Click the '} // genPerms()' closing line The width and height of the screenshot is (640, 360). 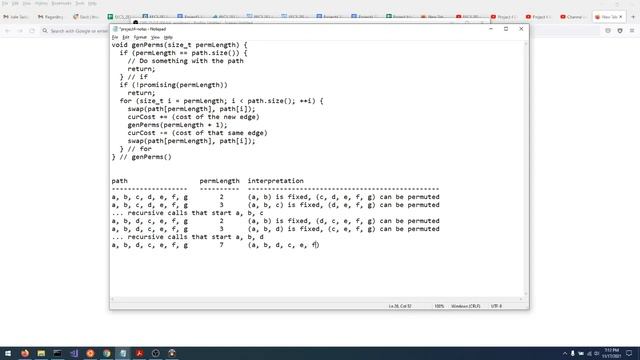point(142,157)
